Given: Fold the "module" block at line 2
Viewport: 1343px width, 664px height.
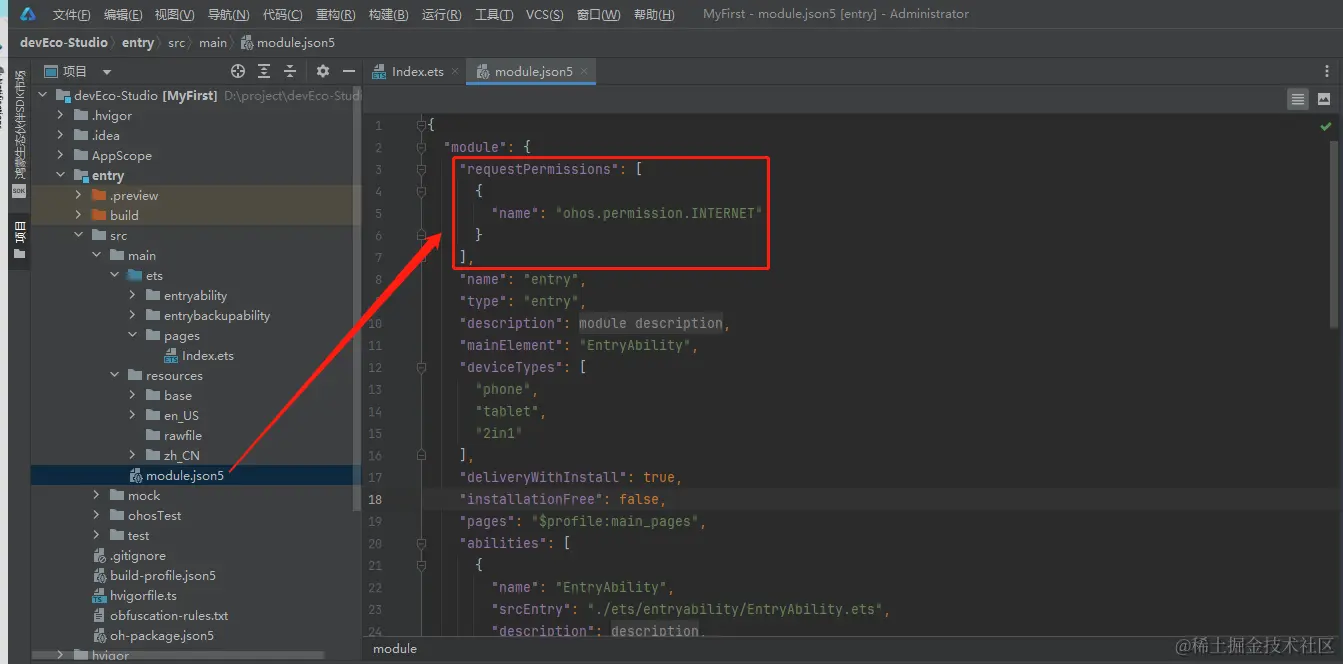Looking at the screenshot, I should pyautogui.click(x=422, y=147).
